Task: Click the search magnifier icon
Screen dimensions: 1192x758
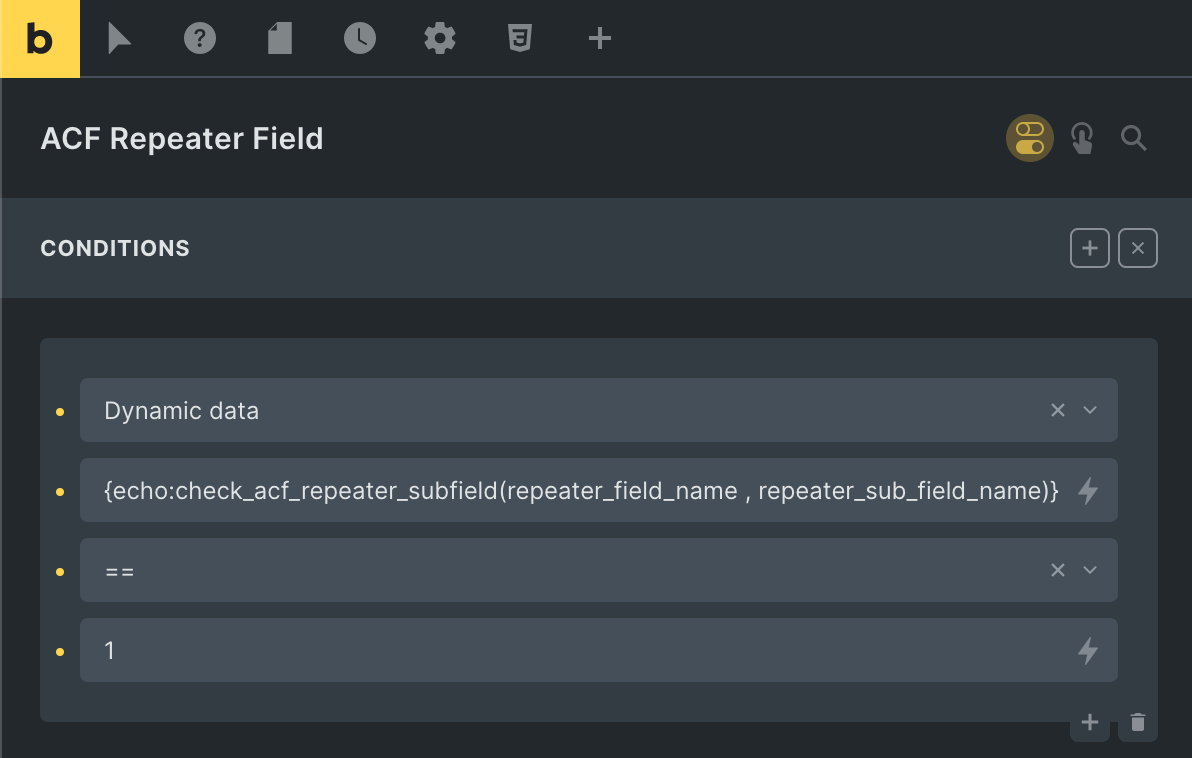Action: click(1133, 138)
